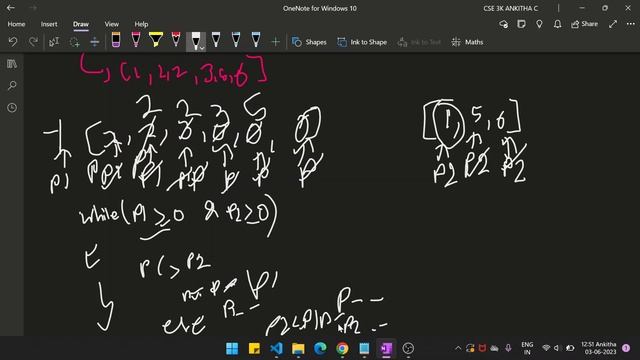Open clock showing 12:51 and 03-06-2023

(598, 348)
